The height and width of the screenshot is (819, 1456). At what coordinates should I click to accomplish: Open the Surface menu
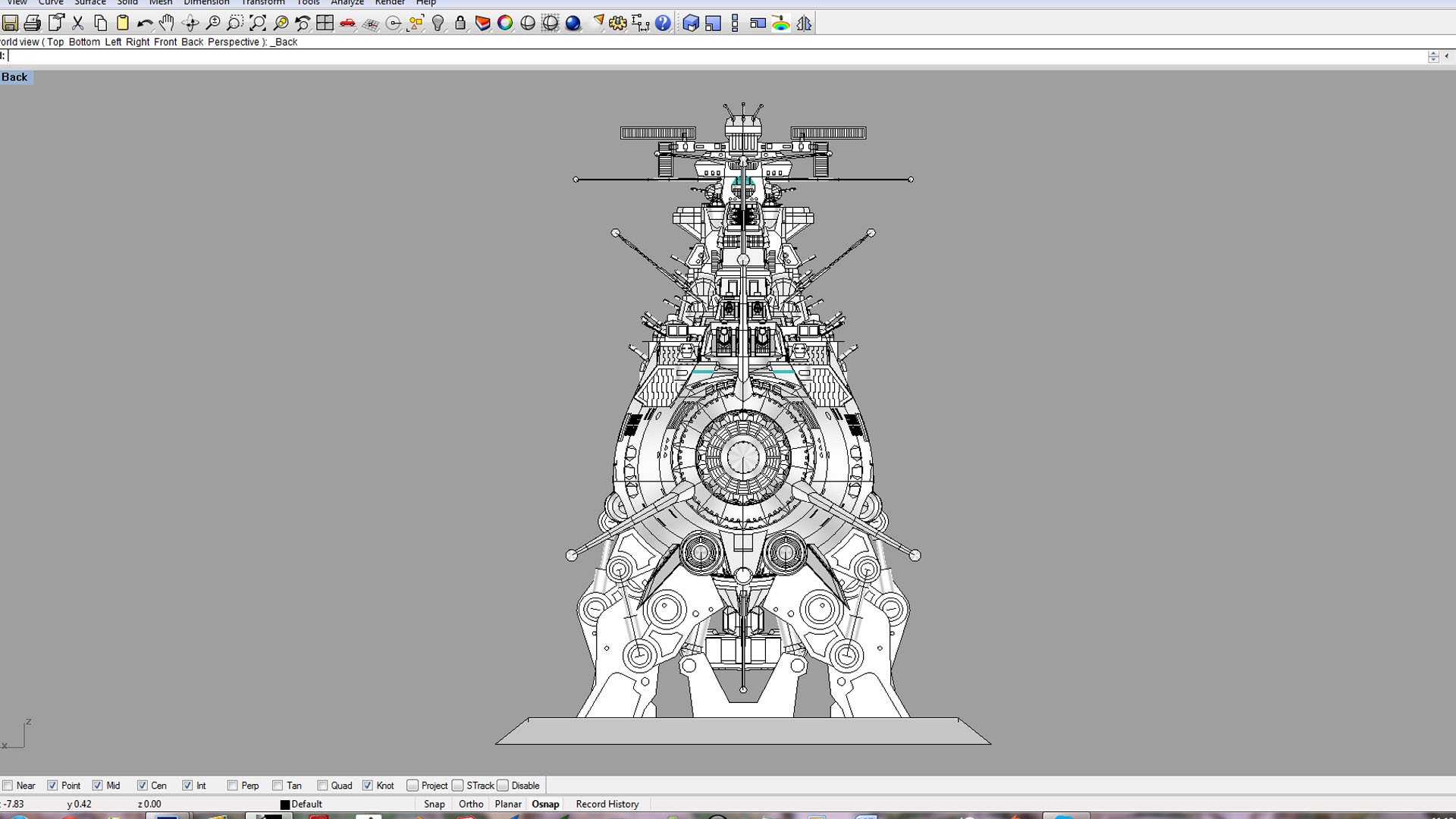90,3
